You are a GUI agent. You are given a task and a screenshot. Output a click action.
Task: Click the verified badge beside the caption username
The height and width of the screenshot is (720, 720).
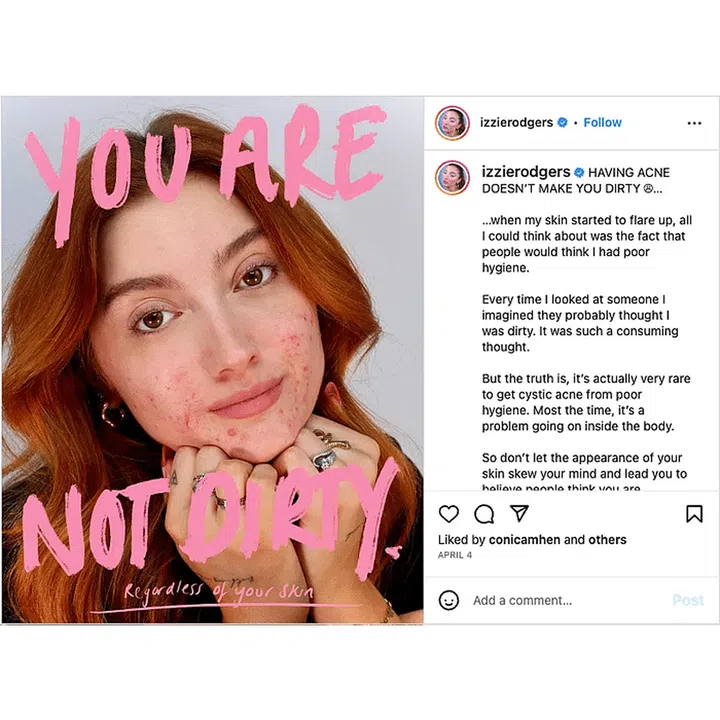(579, 172)
